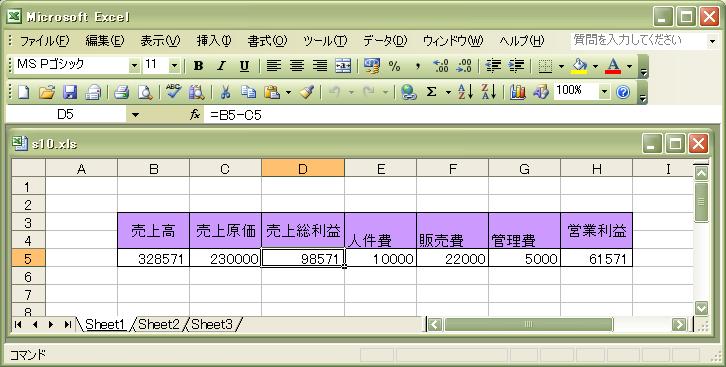Screen dimensions: 726x367
Task: Open the font size dropdown arrow
Action: click(174, 66)
